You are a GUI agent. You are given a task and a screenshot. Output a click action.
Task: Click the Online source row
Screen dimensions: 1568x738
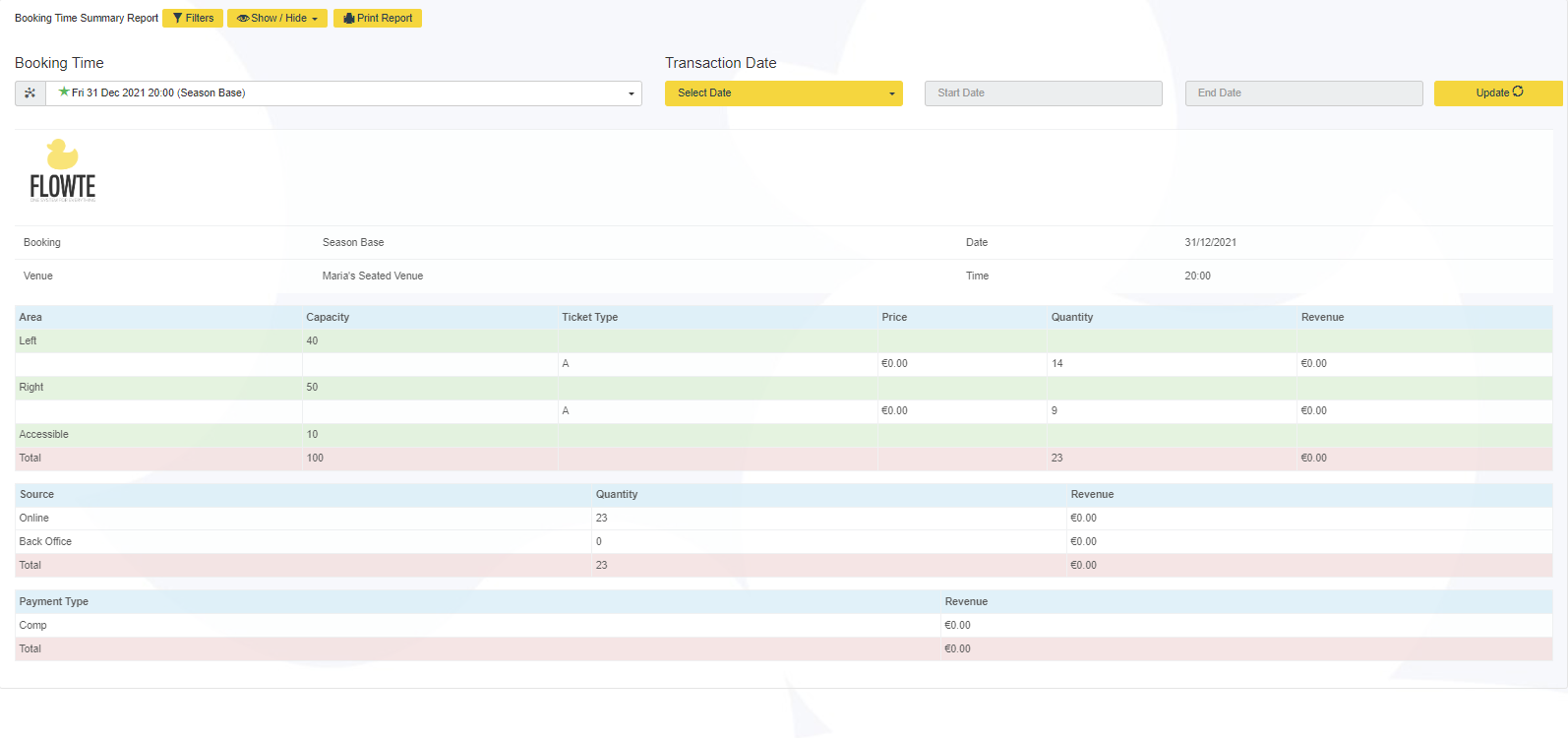pos(784,519)
